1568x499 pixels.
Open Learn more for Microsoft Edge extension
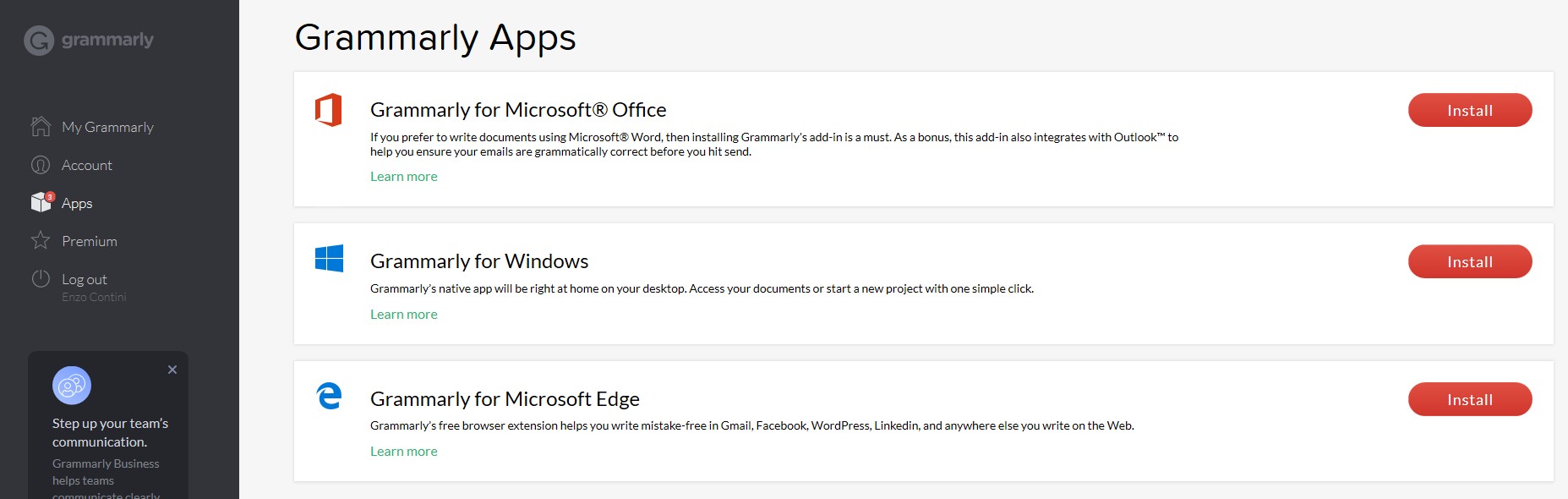pos(404,451)
